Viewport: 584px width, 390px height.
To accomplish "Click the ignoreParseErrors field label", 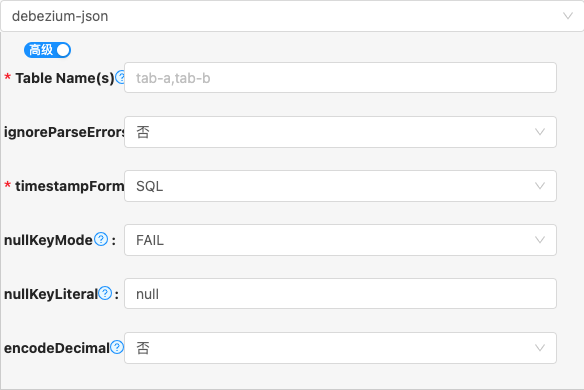I will click(x=64, y=132).
